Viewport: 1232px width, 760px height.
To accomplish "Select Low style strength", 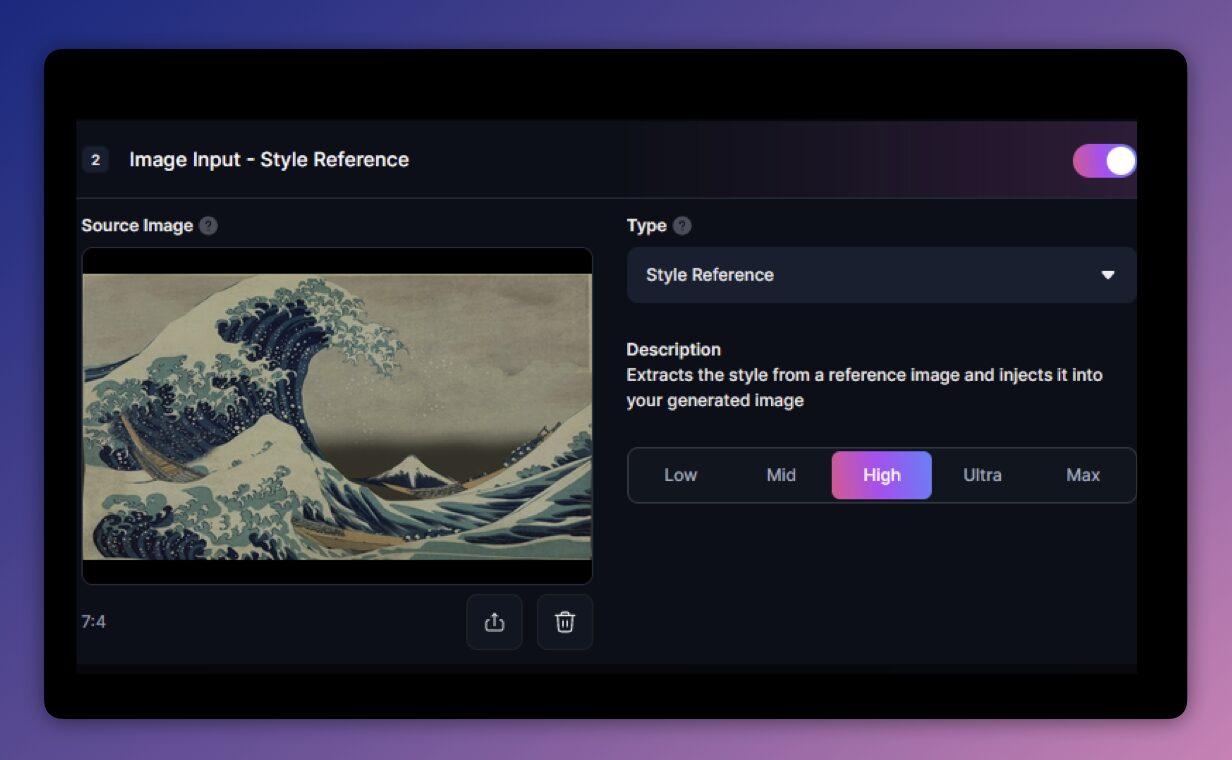I will pyautogui.click(x=680, y=475).
